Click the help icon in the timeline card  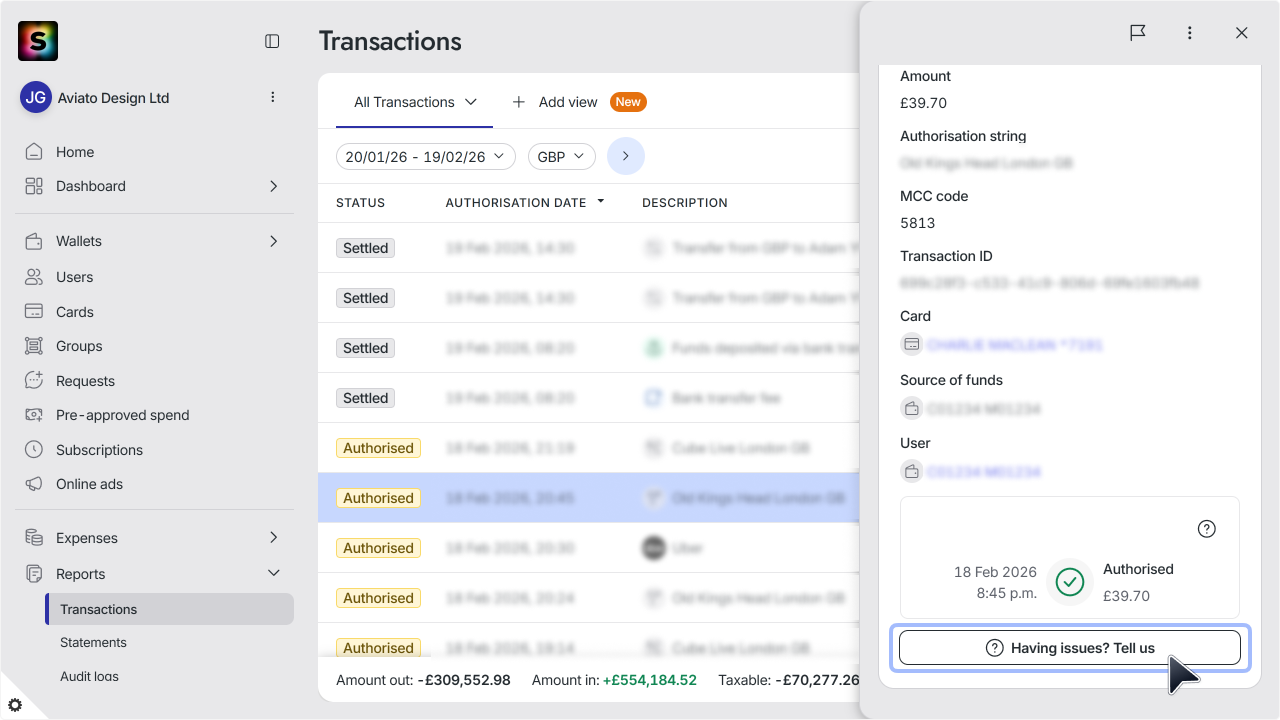(x=1207, y=529)
